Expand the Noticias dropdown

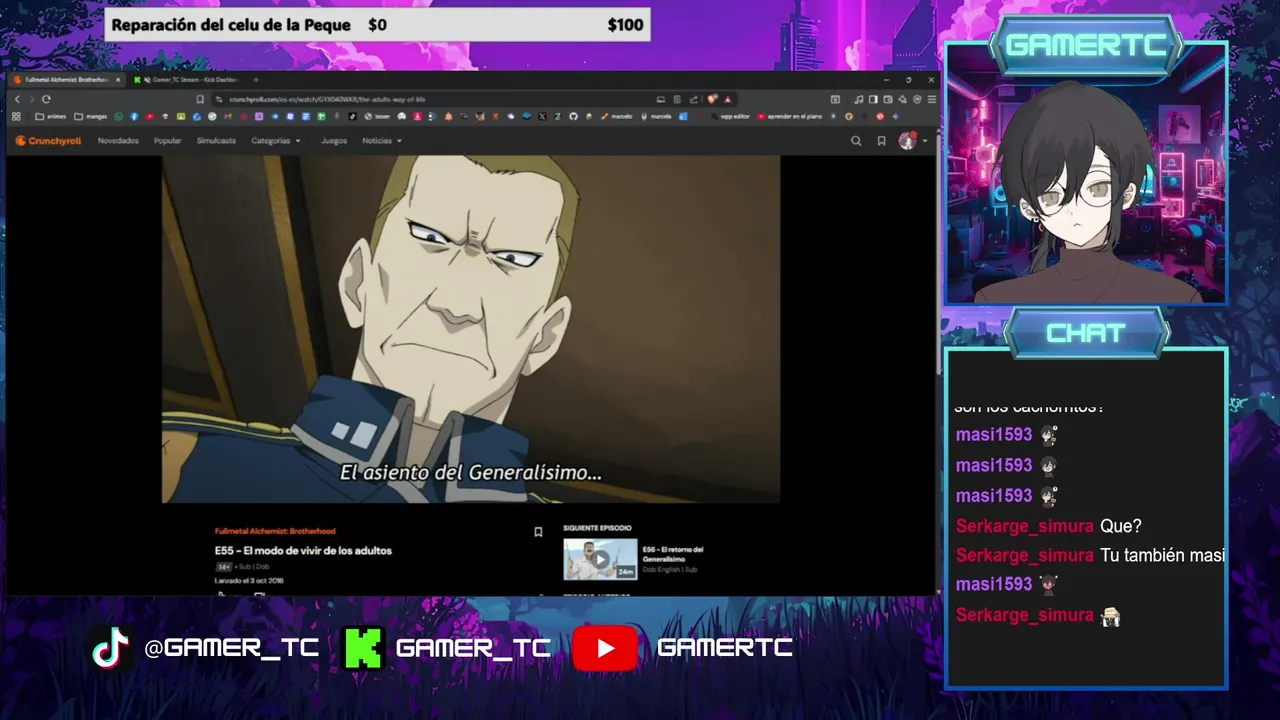(x=382, y=141)
